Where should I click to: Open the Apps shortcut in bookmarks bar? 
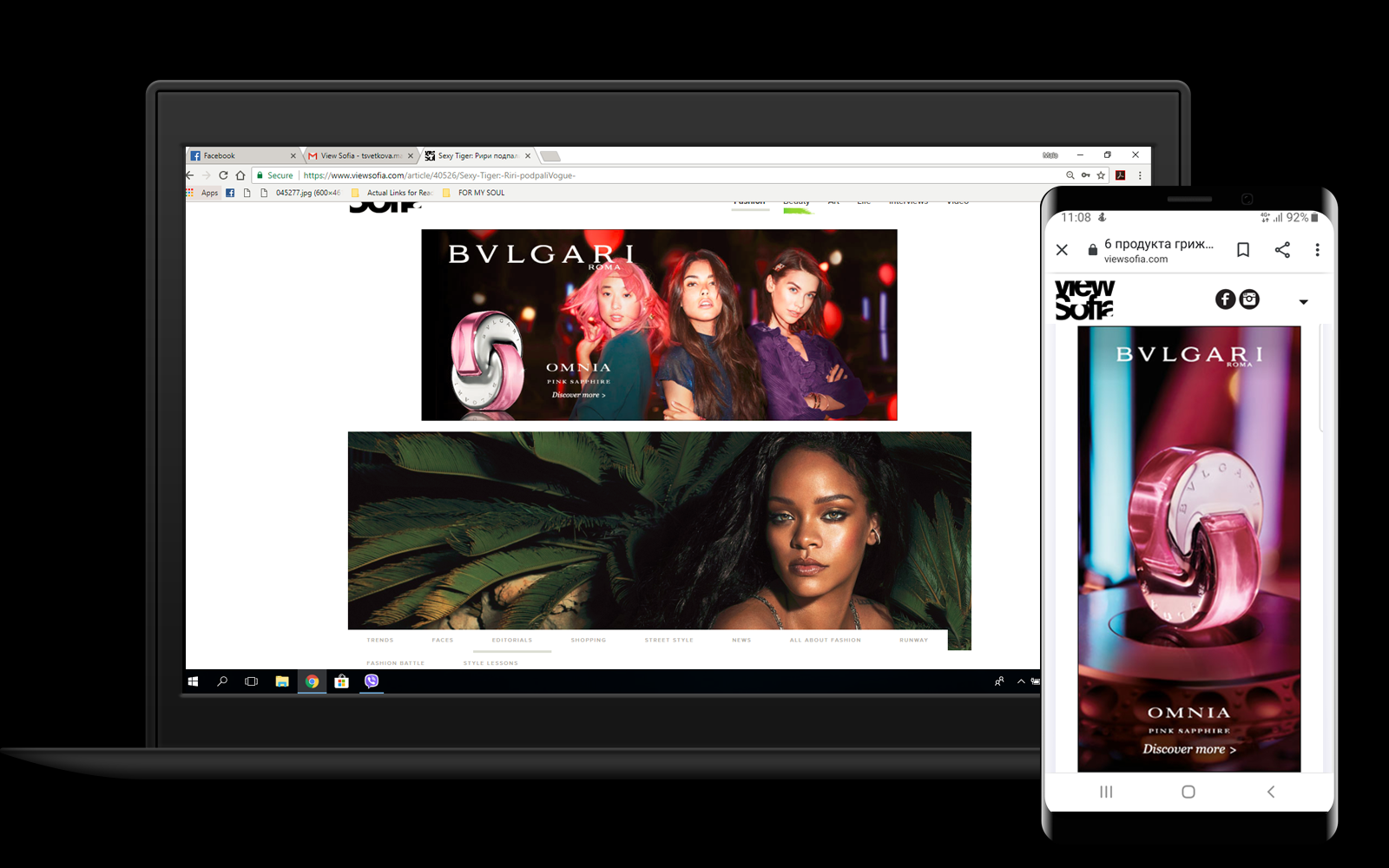(x=202, y=193)
